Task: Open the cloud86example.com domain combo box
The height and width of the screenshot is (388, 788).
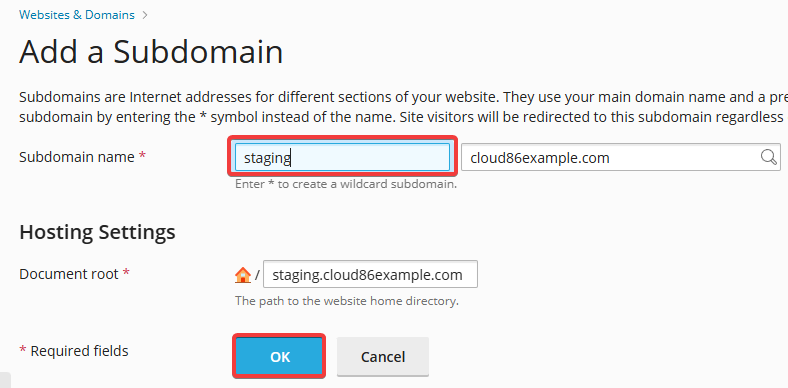Action: point(621,157)
